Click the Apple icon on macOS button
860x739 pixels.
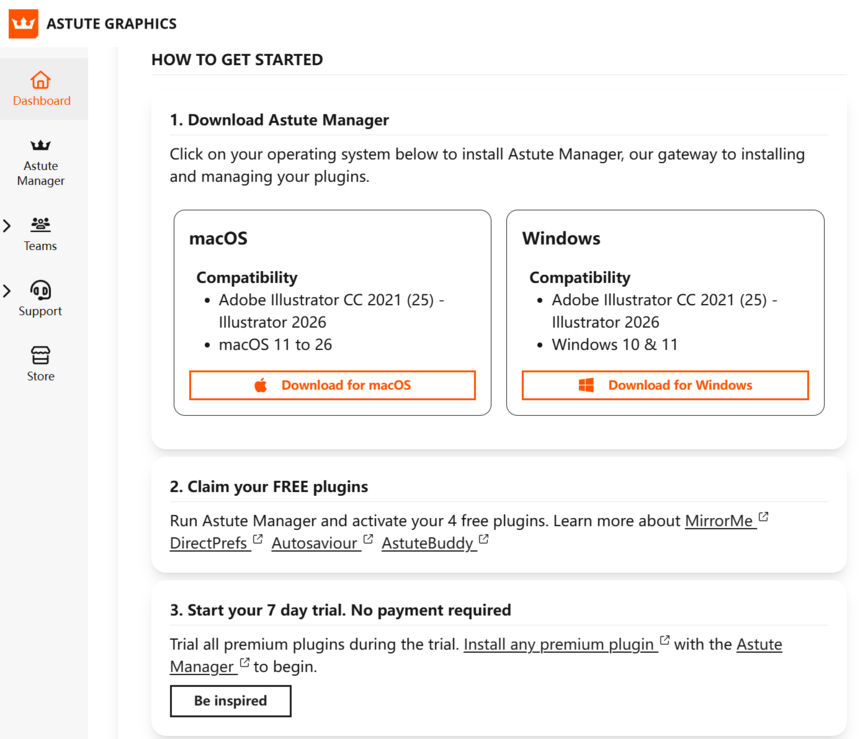[x=261, y=385]
